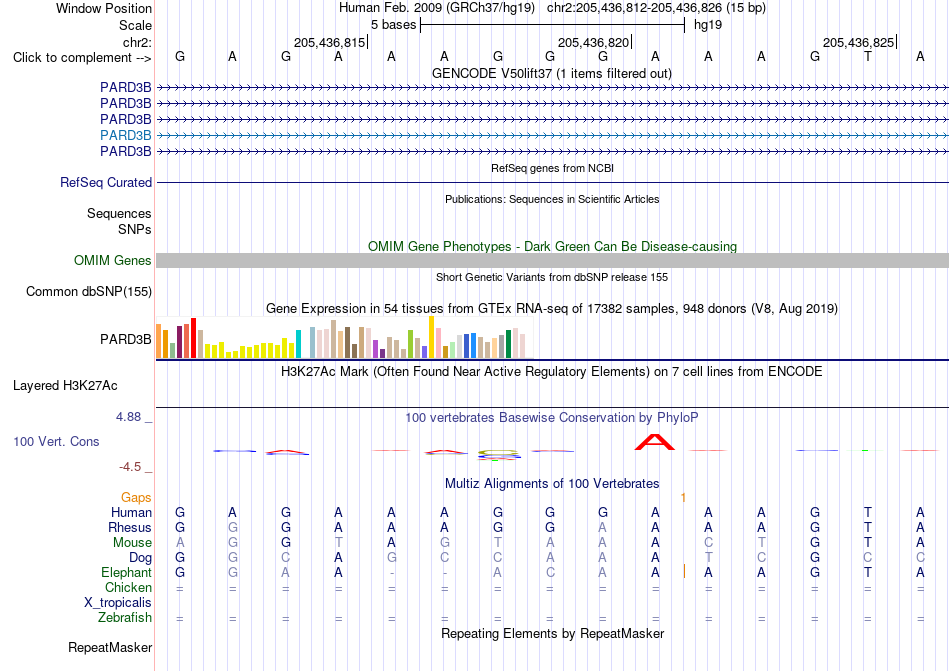Select the tallest yellow GTEx expression bar
This screenshot has width=950, height=671.
[x=431, y=337]
